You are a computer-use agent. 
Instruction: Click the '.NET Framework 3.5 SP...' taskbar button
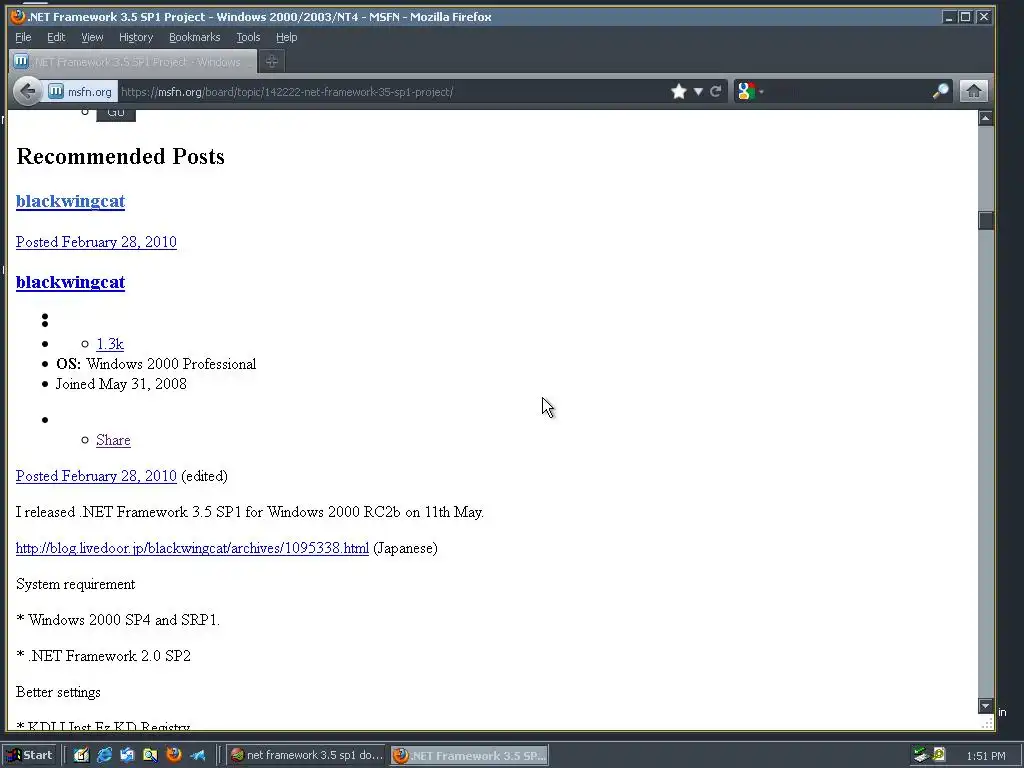(470, 755)
